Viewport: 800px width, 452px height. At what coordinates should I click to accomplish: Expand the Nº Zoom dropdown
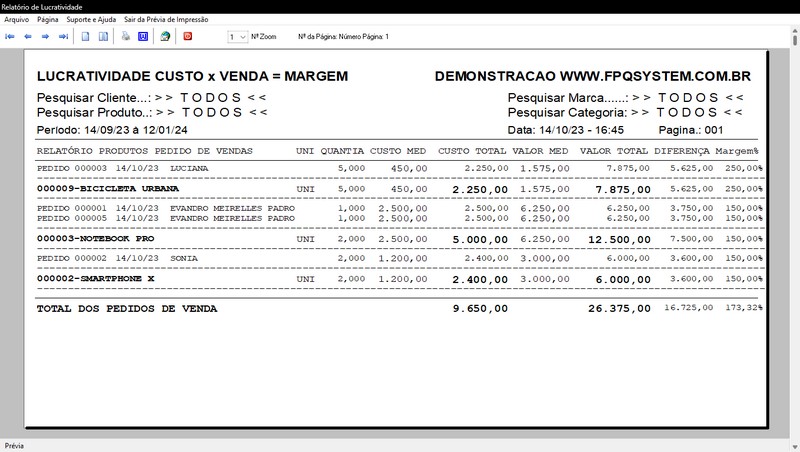coord(242,36)
